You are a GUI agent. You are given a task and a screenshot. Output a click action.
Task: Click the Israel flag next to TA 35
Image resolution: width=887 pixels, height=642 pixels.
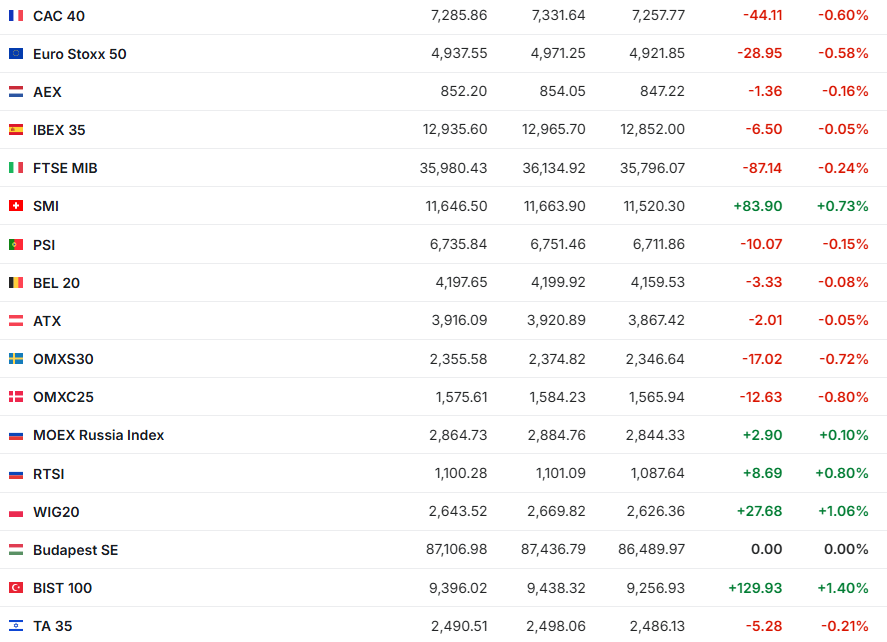16,626
